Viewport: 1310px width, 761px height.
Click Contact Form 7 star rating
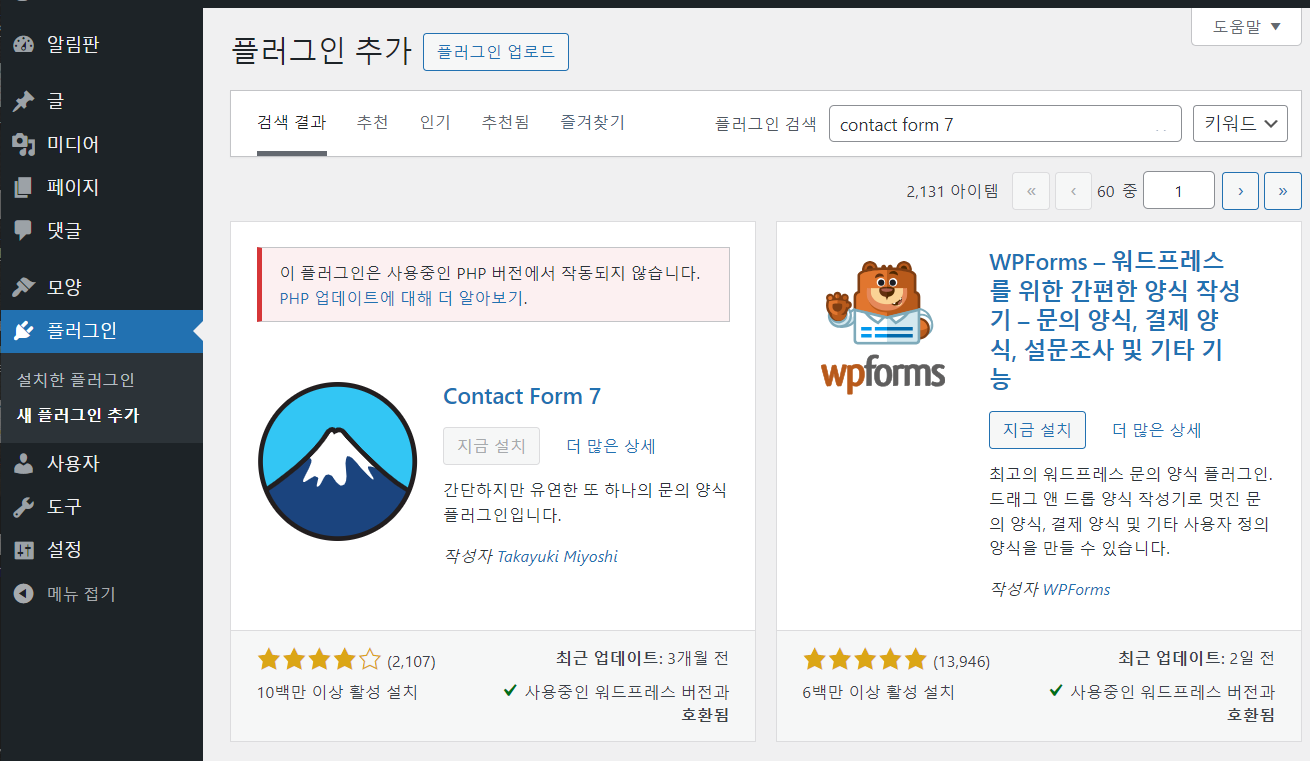319,660
